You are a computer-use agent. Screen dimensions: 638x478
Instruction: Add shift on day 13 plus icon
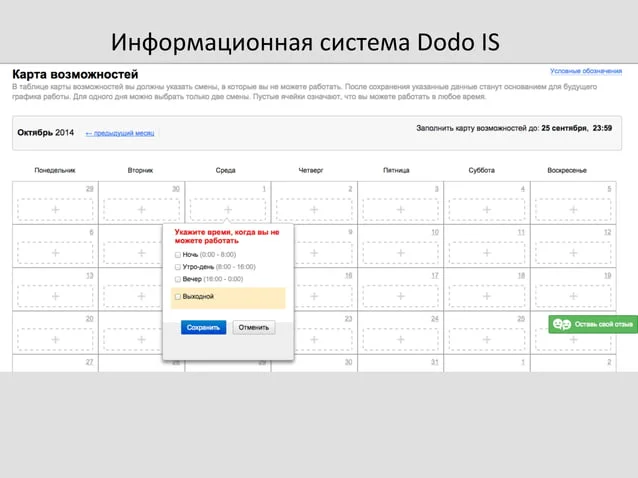[55, 296]
